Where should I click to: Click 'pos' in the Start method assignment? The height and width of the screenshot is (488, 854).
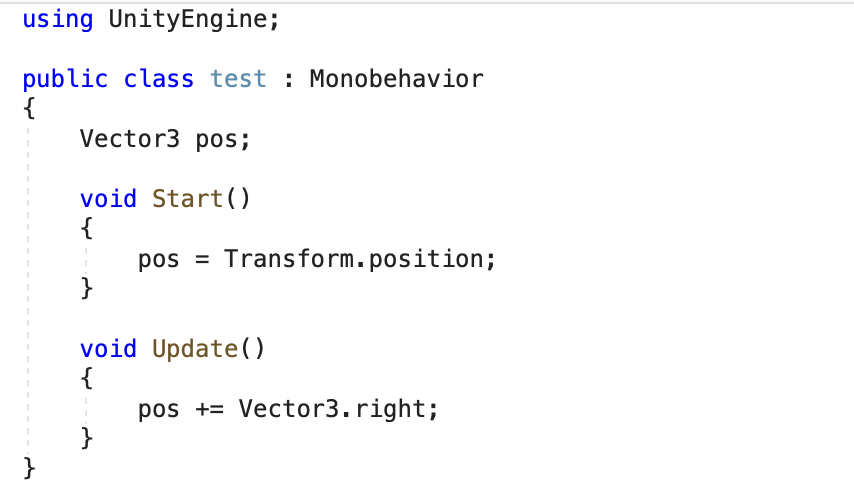point(158,260)
